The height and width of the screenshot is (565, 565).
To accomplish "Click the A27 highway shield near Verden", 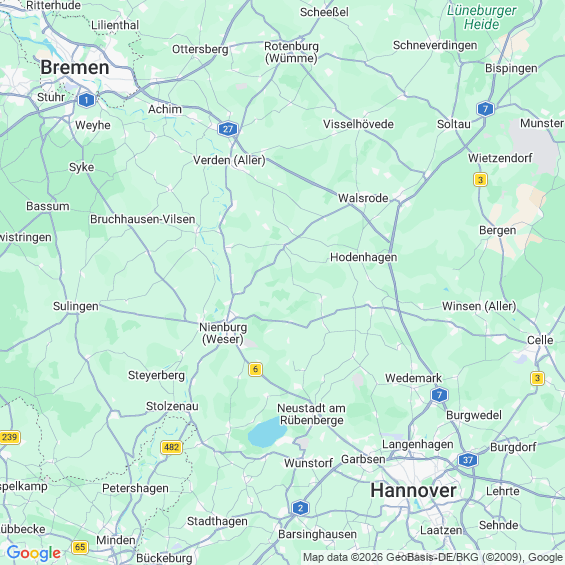I will [x=228, y=129].
